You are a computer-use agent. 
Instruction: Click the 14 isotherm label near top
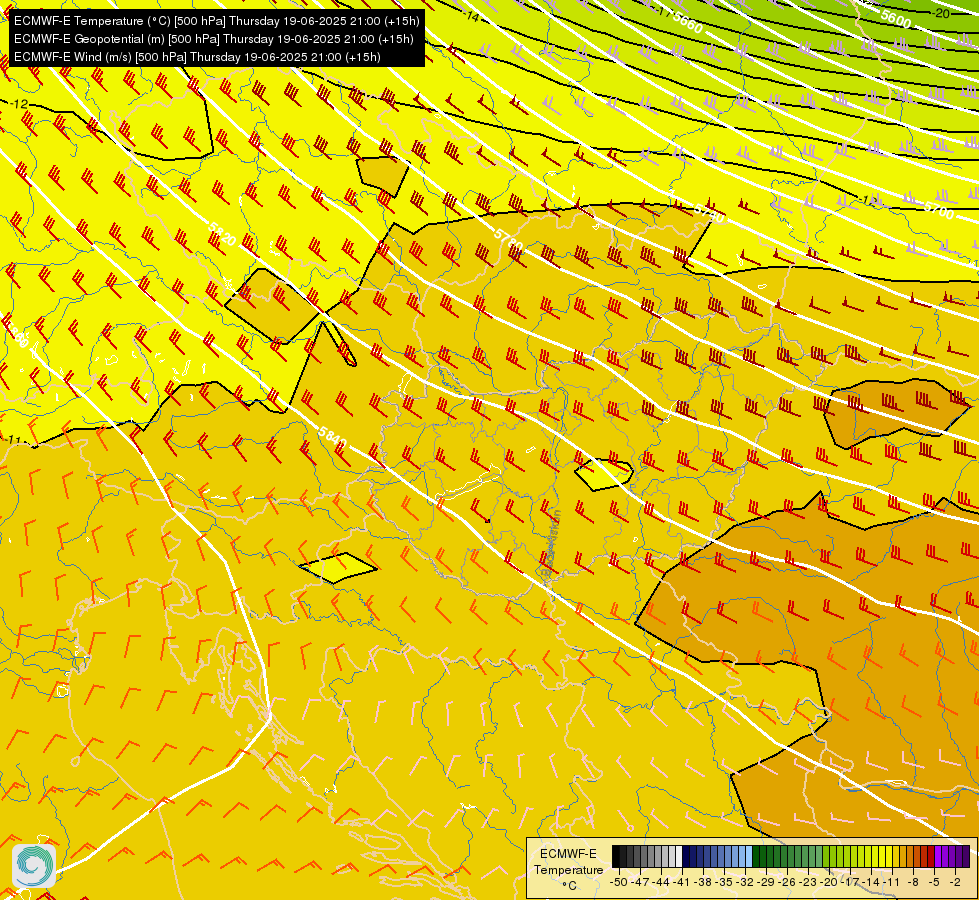473,17
